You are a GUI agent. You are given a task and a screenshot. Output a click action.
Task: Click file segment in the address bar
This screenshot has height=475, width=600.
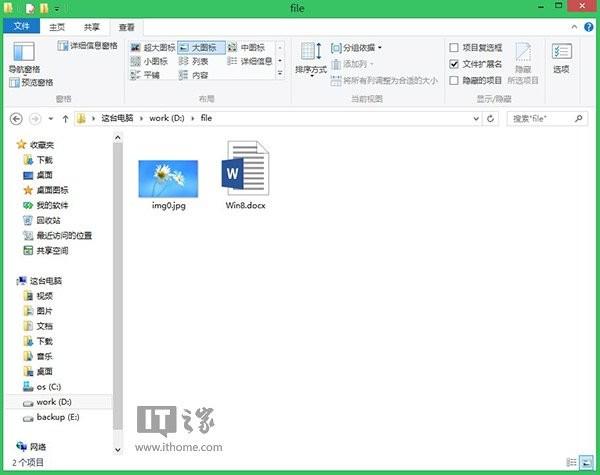click(206, 118)
